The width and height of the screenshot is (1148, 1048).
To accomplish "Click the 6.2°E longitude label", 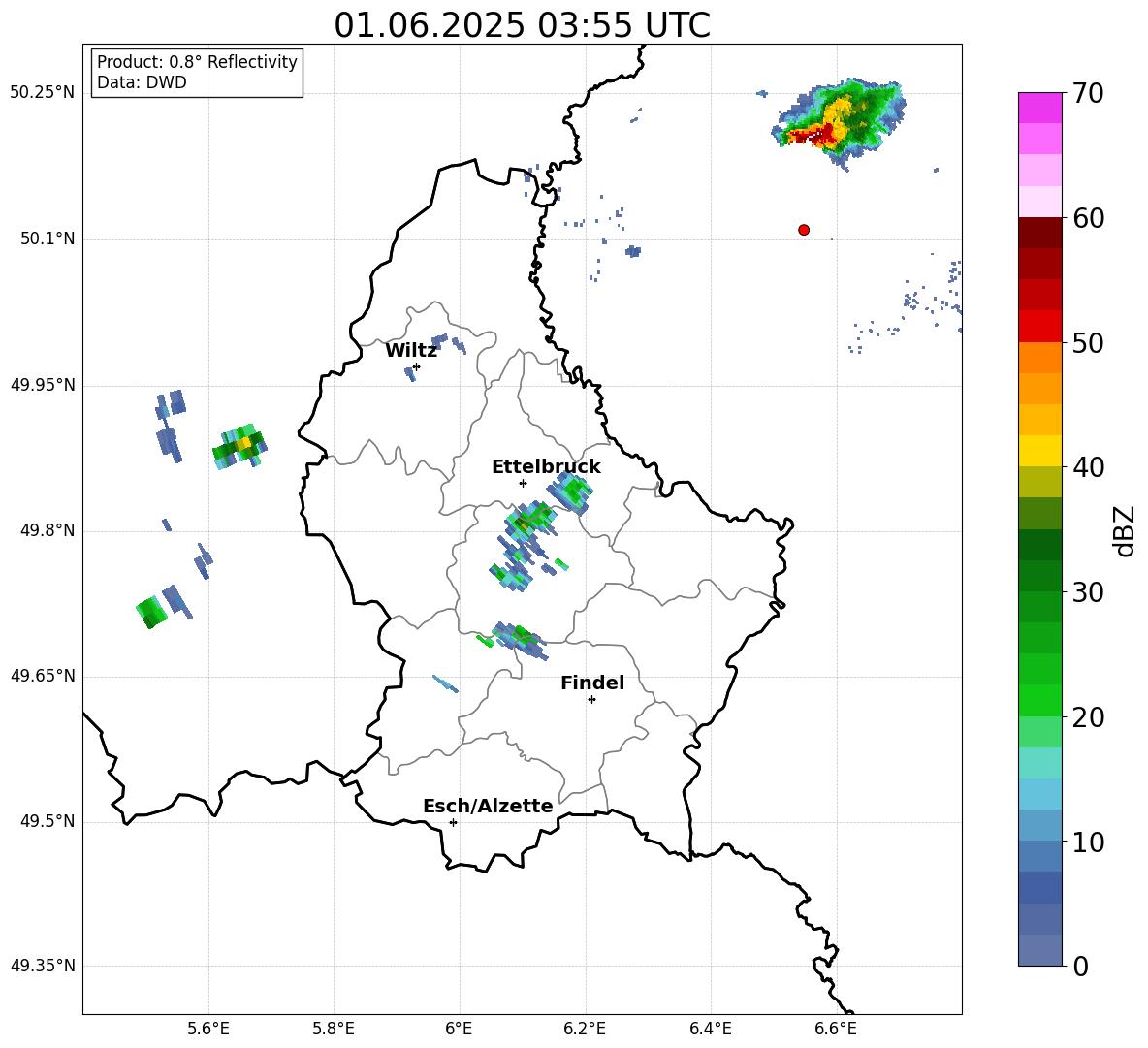I will click(585, 1029).
